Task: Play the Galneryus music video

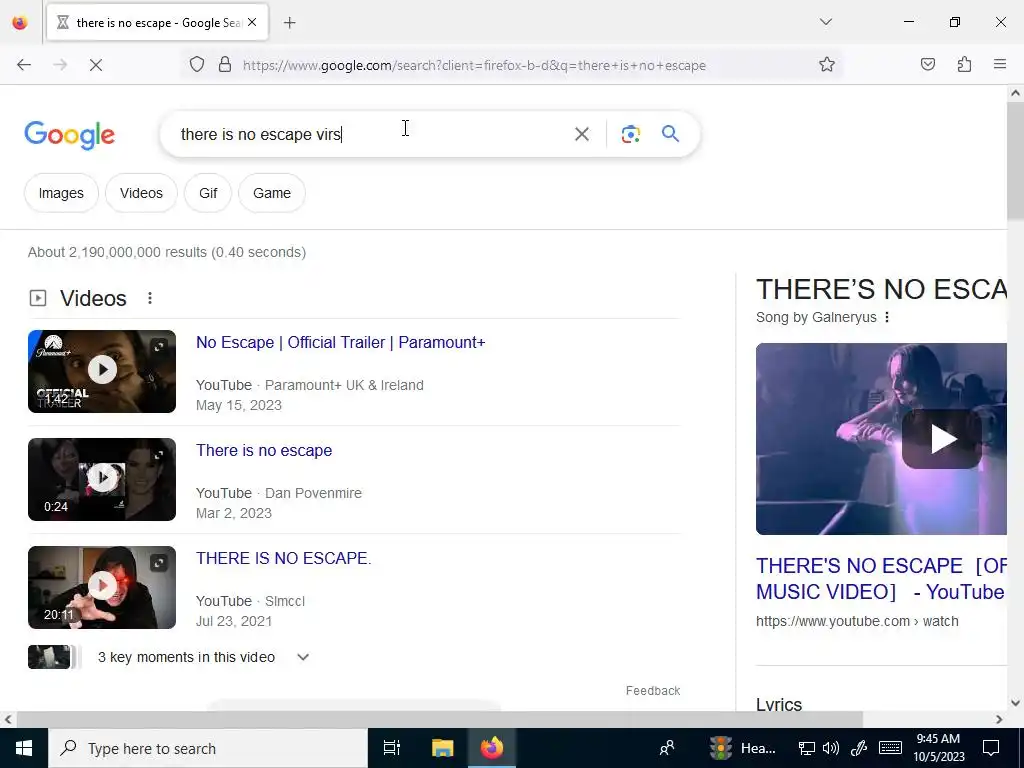Action: (x=941, y=439)
